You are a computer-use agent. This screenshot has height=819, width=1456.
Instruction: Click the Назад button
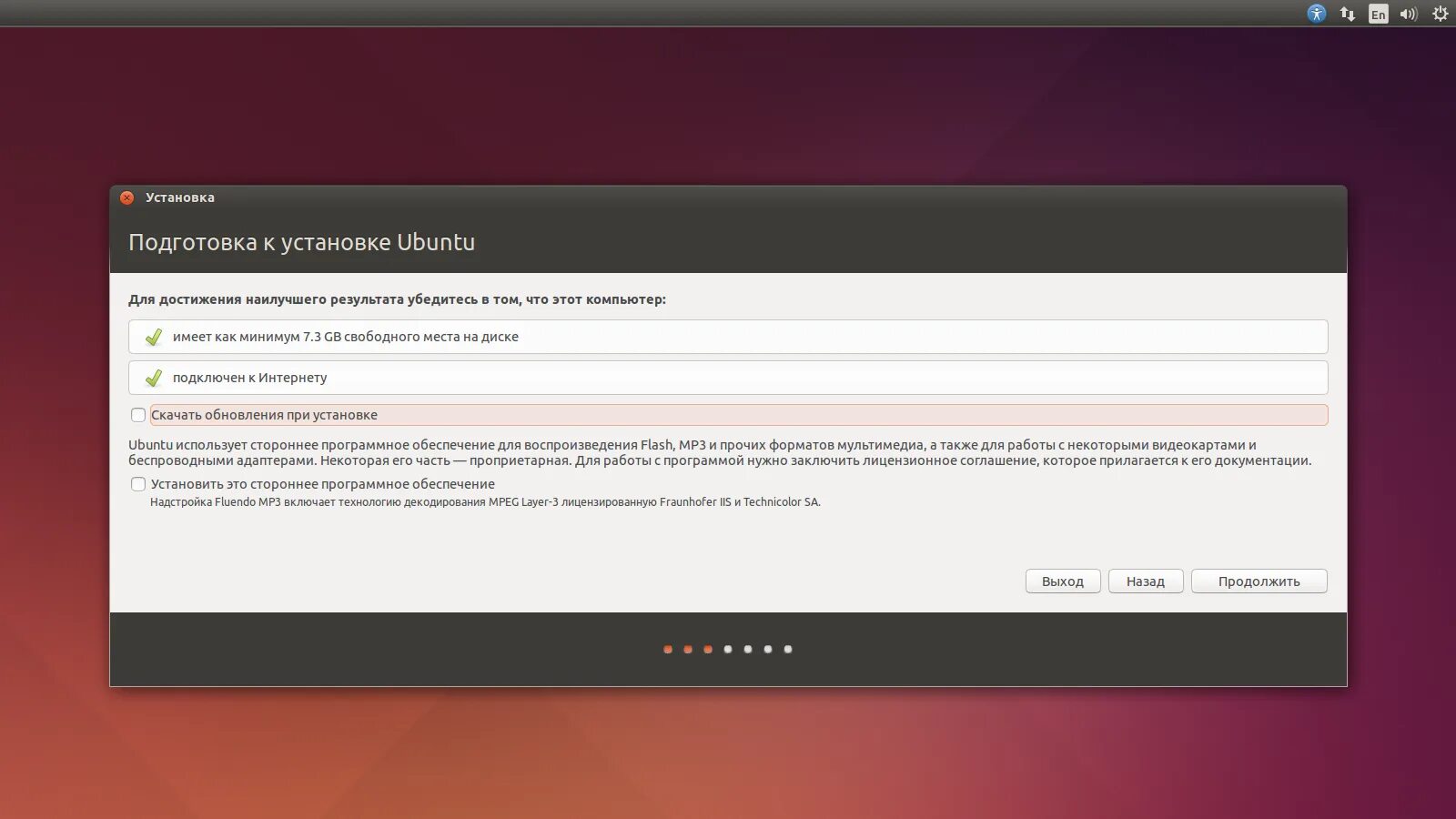(x=1146, y=581)
